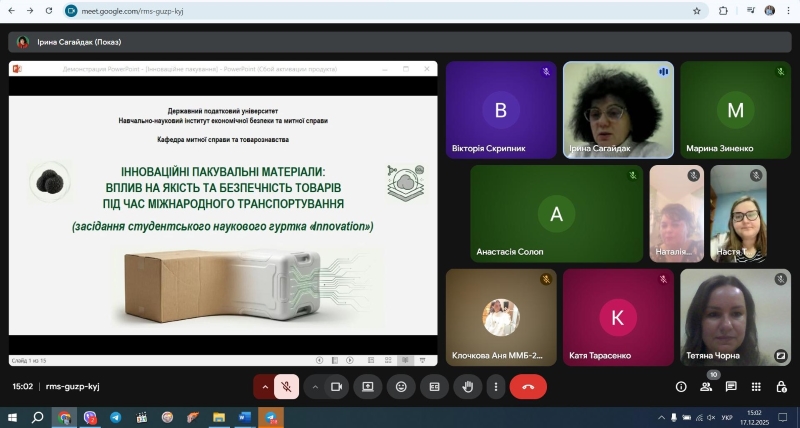
Task: Raise your hand
Action: click(467, 387)
